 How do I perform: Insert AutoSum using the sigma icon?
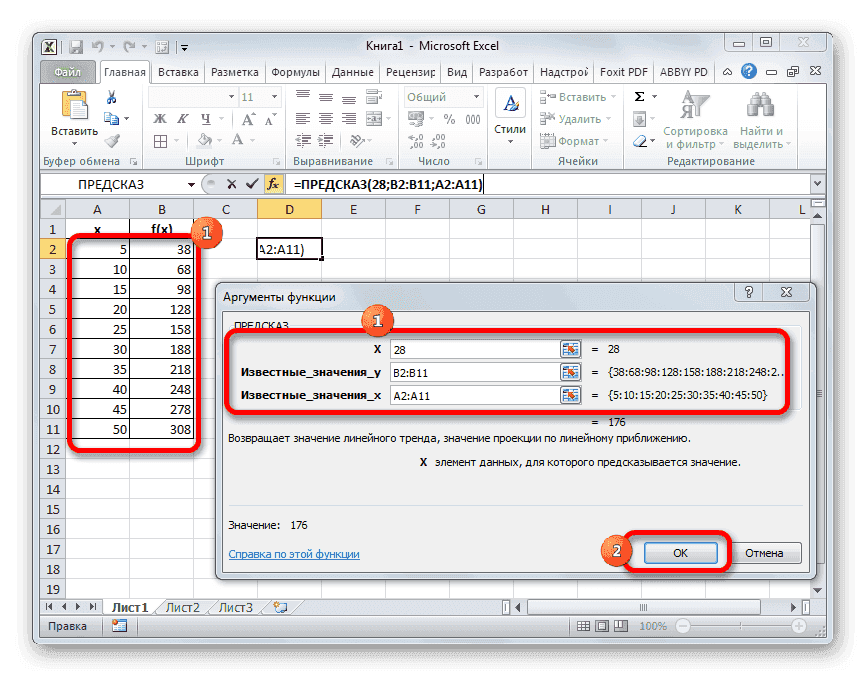(637, 97)
